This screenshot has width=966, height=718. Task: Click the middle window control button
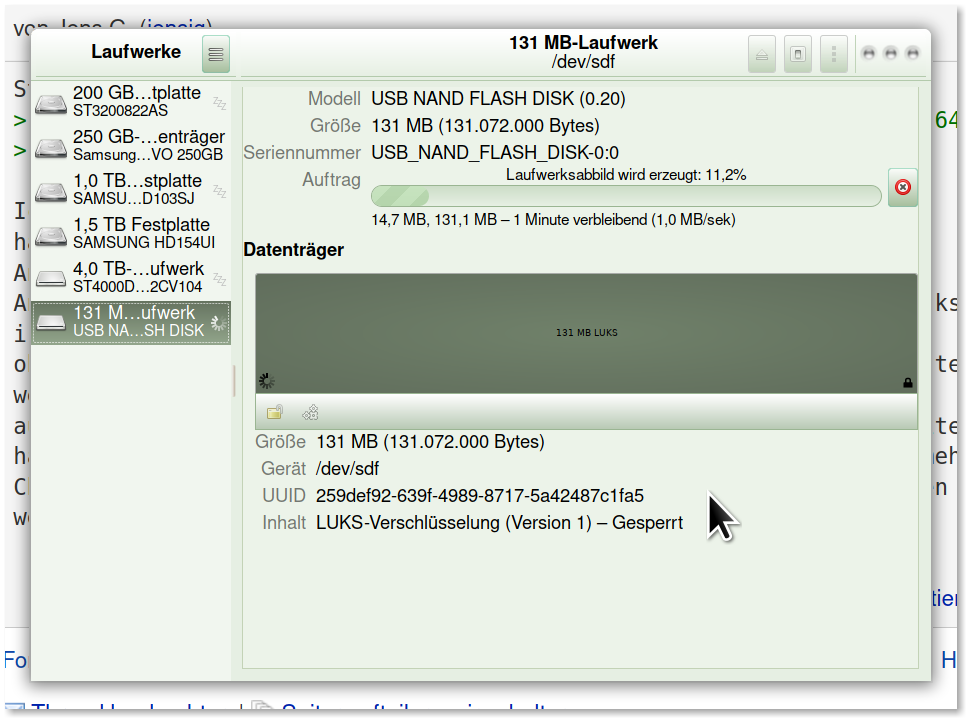[890, 54]
